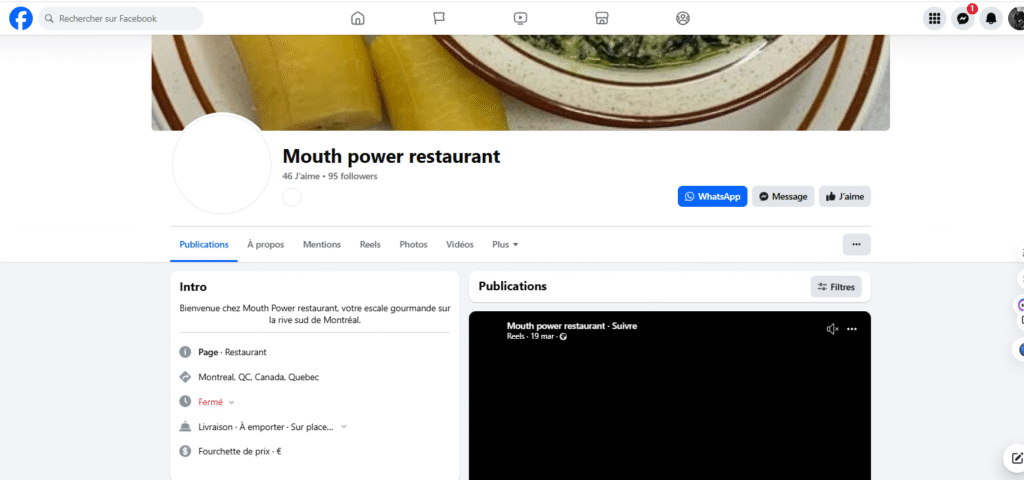Viewport: 1024px width, 480px height.
Task: Click the Reels · 19 mar timestamp
Action: click(531, 337)
